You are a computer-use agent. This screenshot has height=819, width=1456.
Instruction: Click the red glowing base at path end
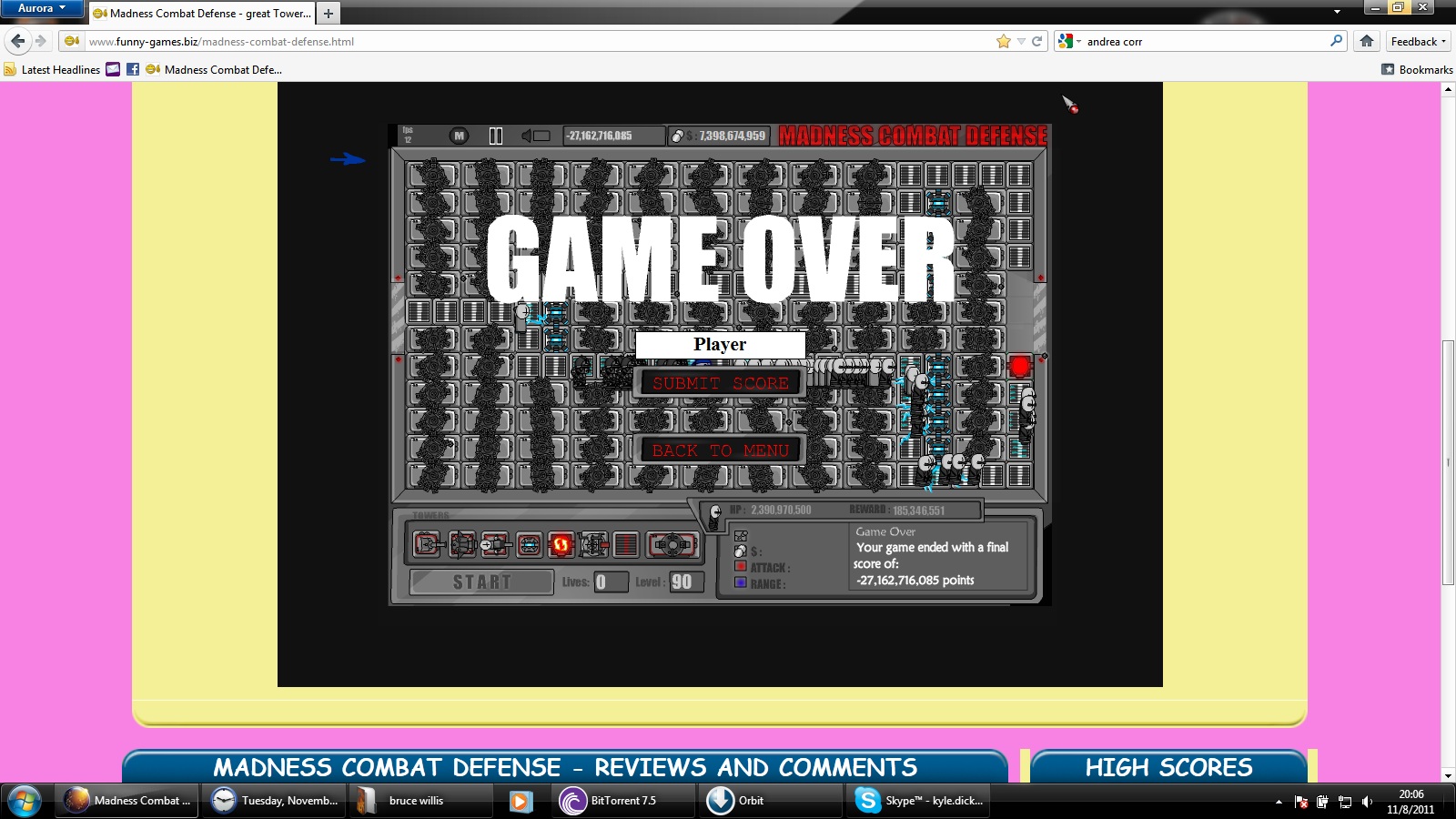click(x=1020, y=366)
